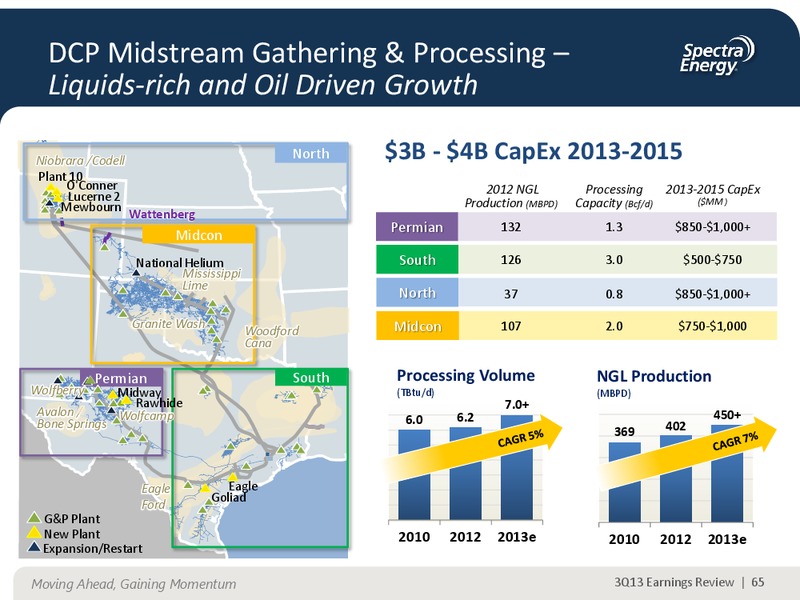Click the Mississippi Lime map label
This screenshot has width=800, height=600.
211,279
